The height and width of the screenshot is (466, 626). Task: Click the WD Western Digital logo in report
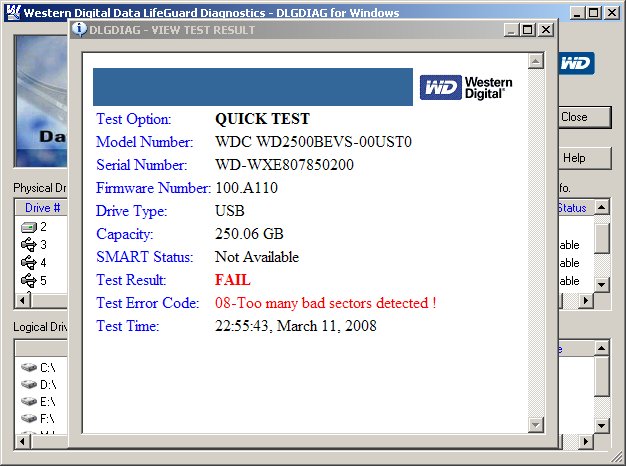tap(466, 87)
